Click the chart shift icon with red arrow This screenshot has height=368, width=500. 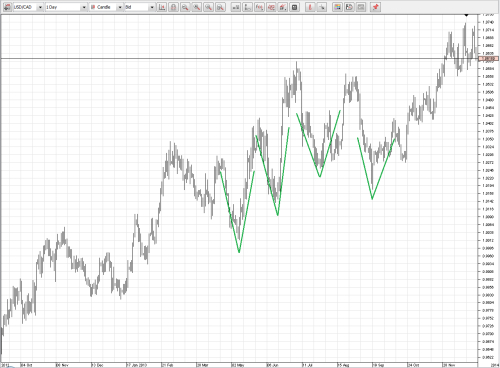[162, 7]
